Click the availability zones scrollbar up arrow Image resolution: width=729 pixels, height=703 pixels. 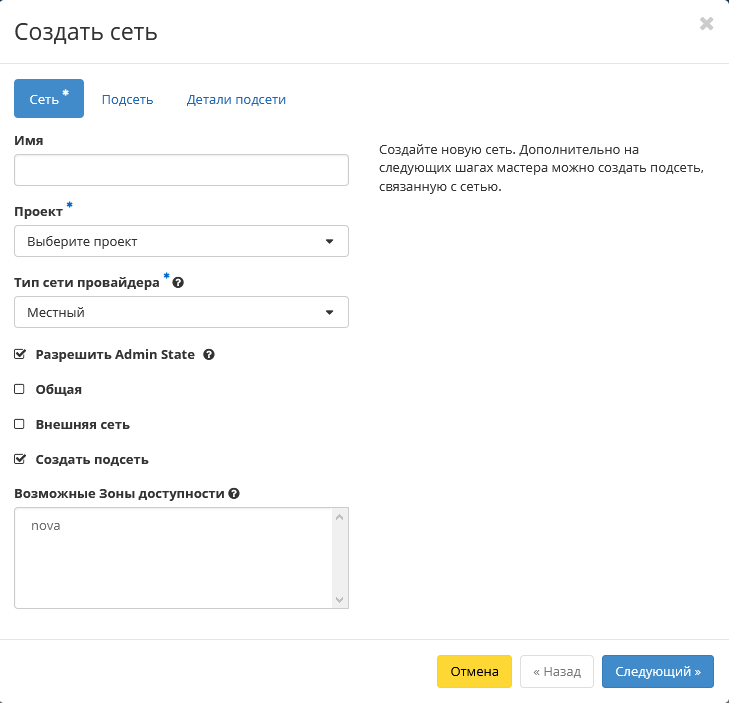click(340, 517)
